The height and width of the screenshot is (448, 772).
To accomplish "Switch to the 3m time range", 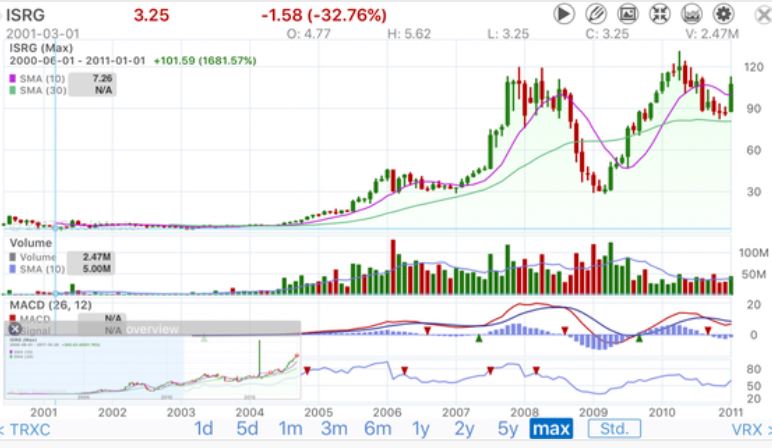I will (x=334, y=430).
